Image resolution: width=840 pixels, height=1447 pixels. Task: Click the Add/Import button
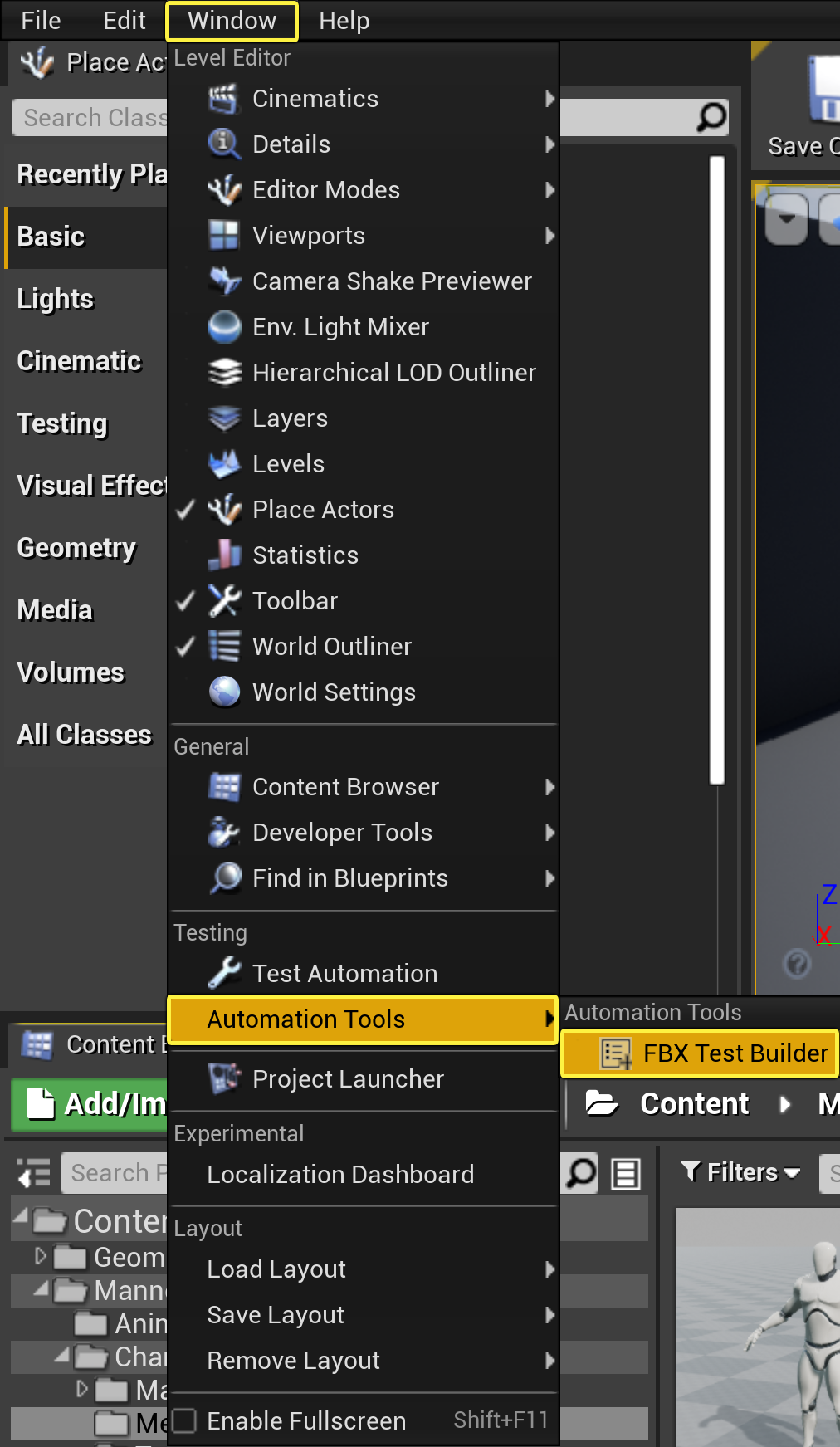(x=90, y=1104)
